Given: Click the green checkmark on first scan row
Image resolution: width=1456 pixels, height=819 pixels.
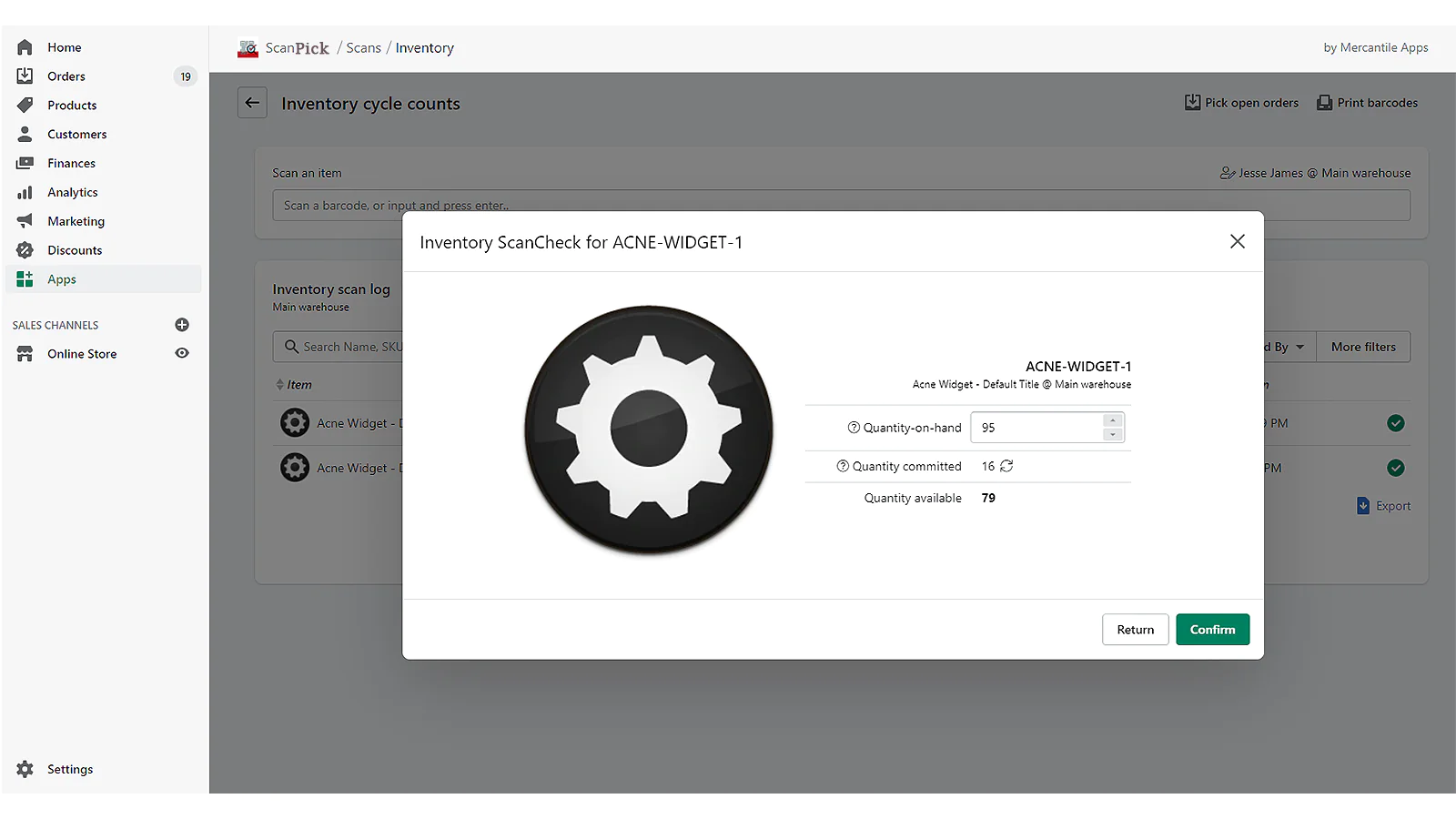Looking at the screenshot, I should 1395,423.
